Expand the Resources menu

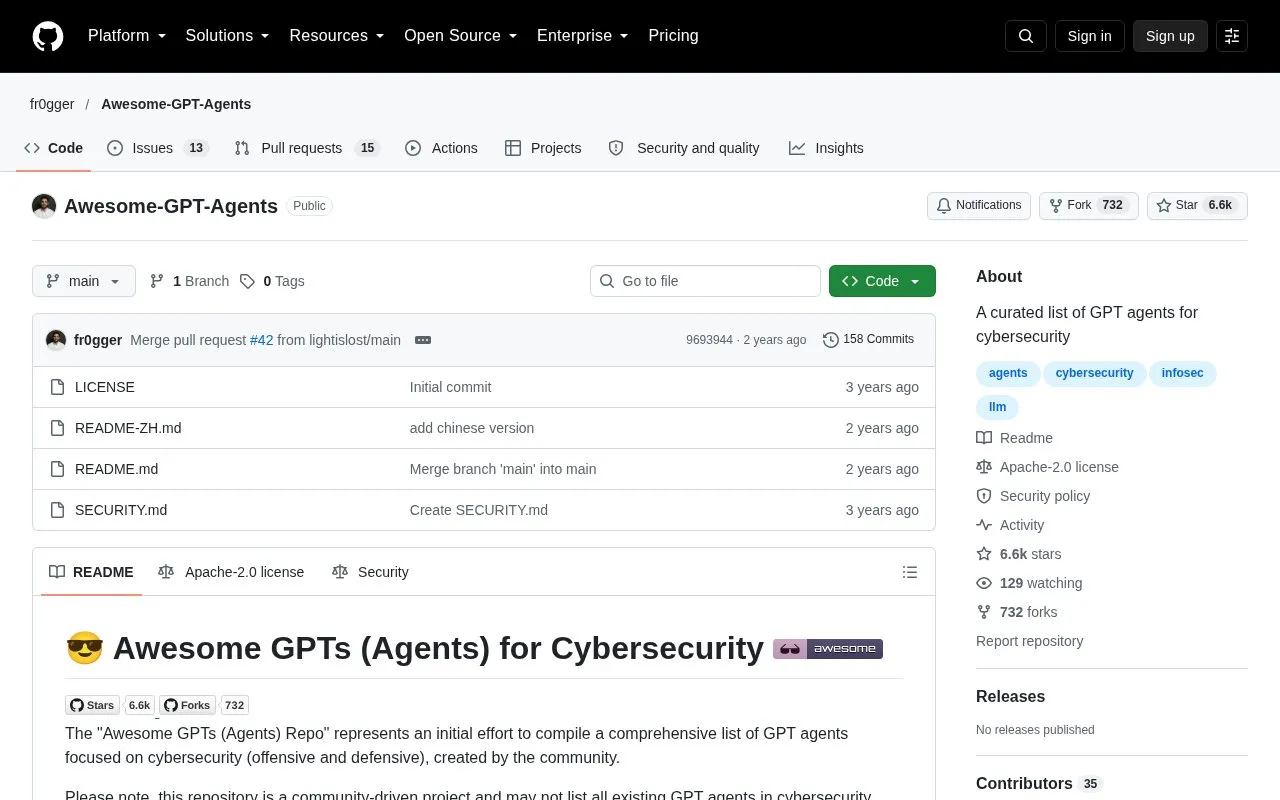[x=337, y=36]
